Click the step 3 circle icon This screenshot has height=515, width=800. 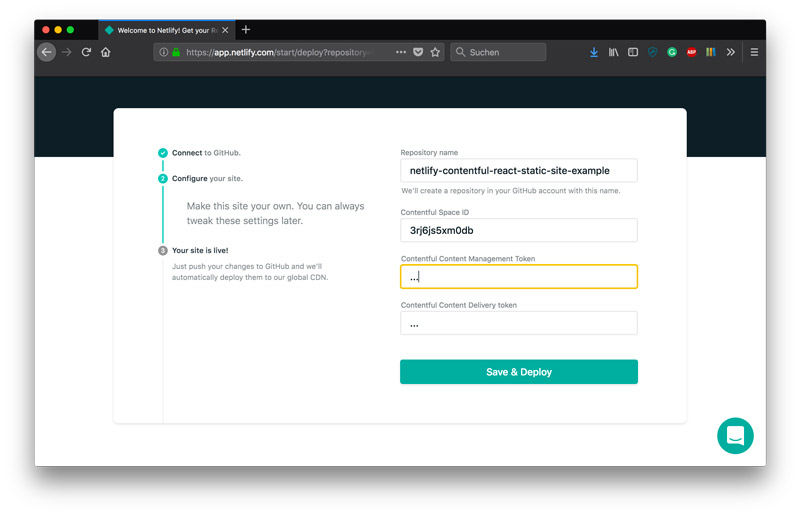pos(163,250)
